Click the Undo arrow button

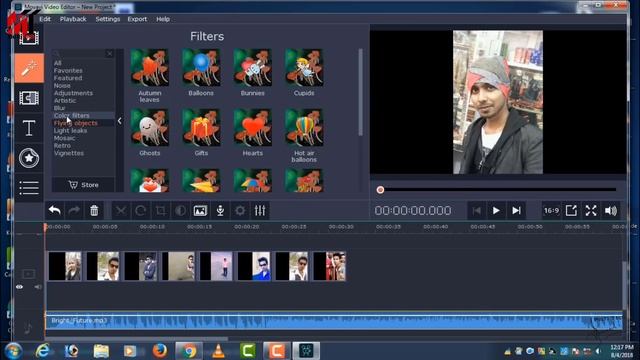point(55,211)
